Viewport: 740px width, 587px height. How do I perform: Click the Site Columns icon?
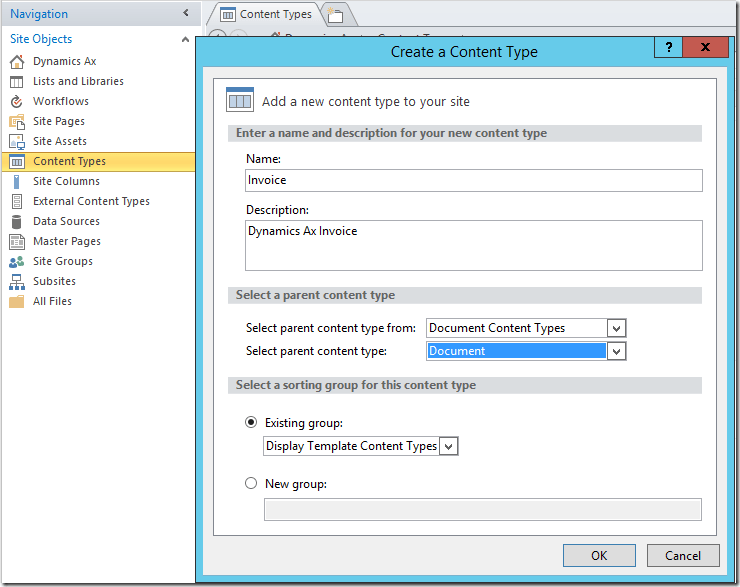point(17,182)
